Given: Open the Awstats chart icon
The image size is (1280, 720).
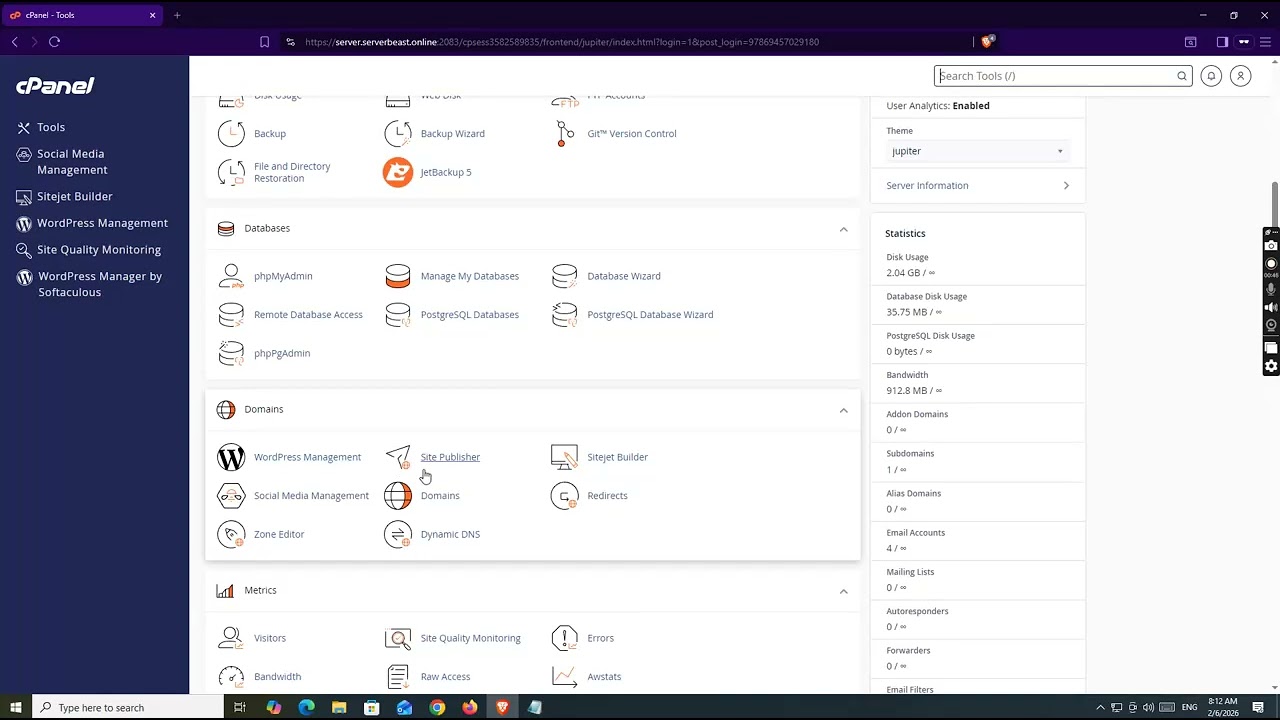Looking at the screenshot, I should coord(565,677).
